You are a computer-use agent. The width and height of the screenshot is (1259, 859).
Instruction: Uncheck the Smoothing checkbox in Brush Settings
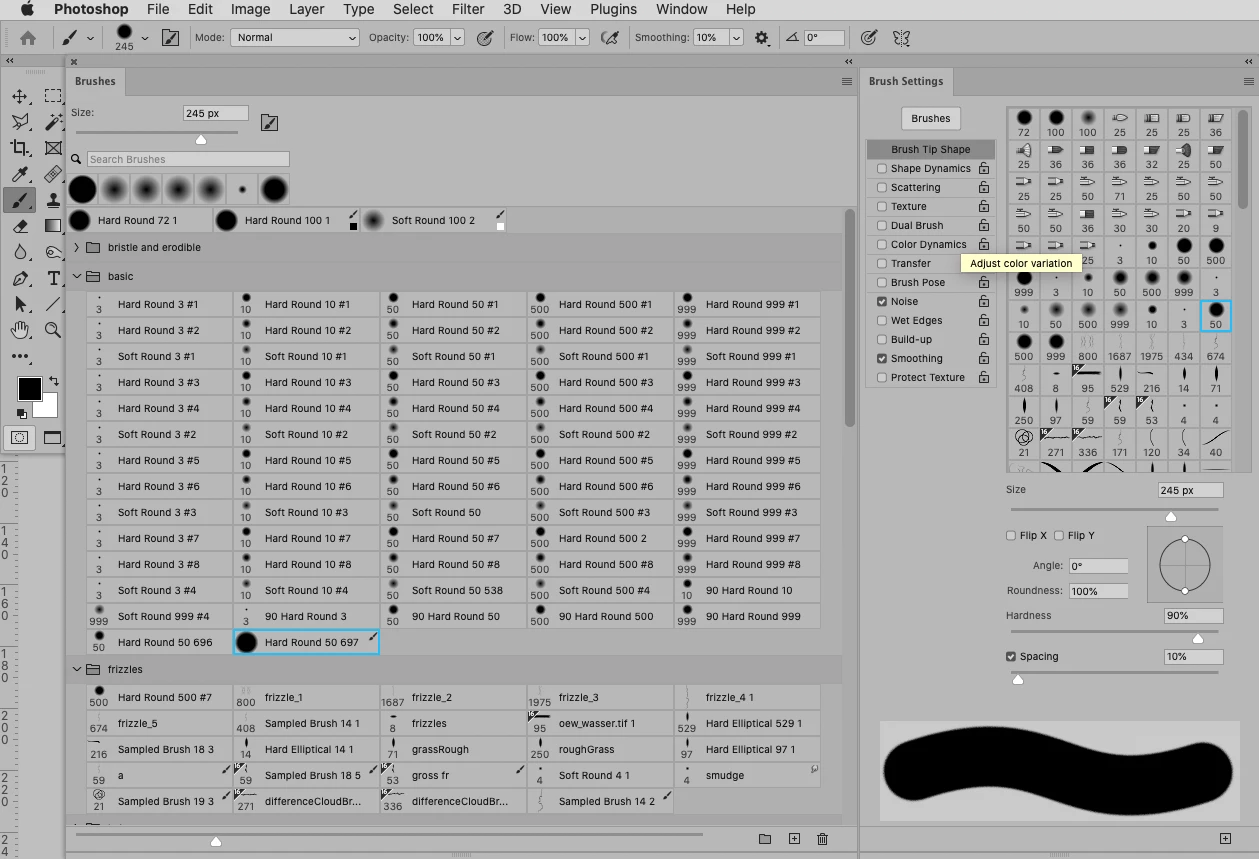click(x=881, y=358)
